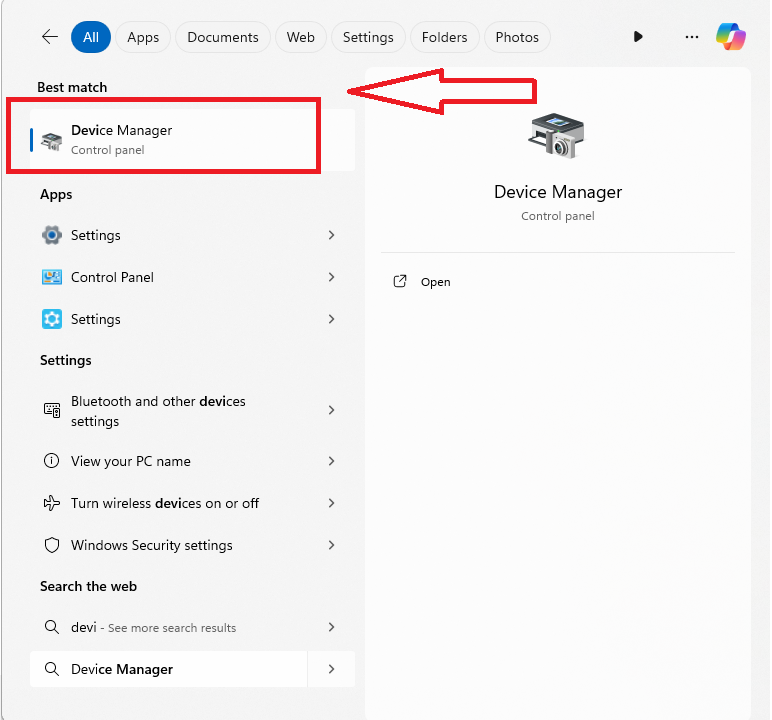
Task: Open Copilot from the colorful icon
Action: coord(731,36)
